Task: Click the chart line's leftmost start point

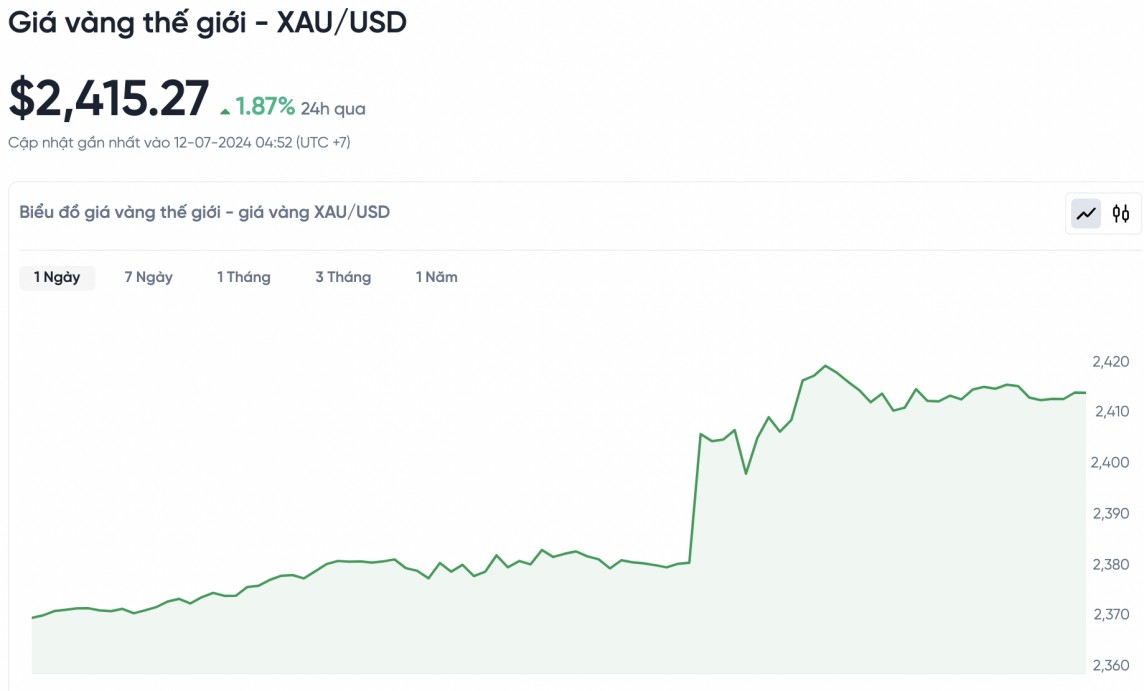Action: pos(33,617)
